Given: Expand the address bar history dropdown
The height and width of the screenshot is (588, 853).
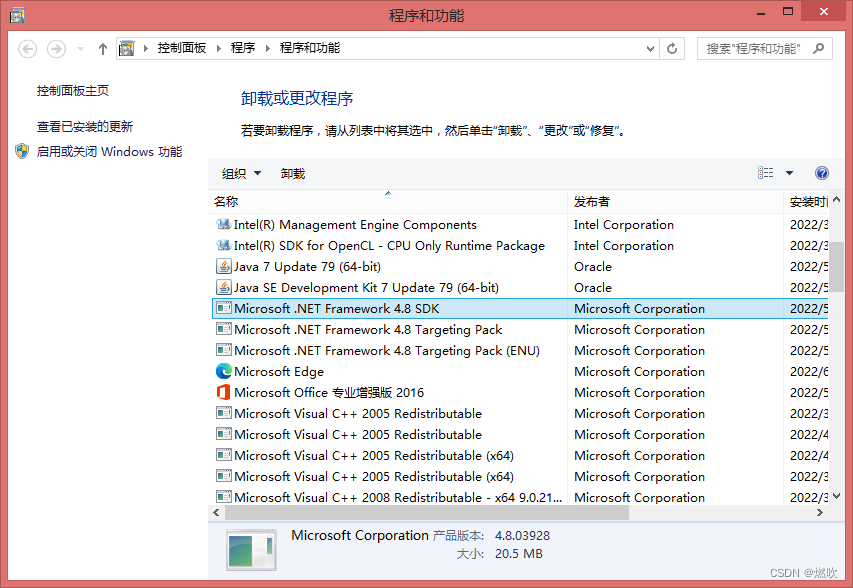Looking at the screenshot, I should click(x=650, y=49).
